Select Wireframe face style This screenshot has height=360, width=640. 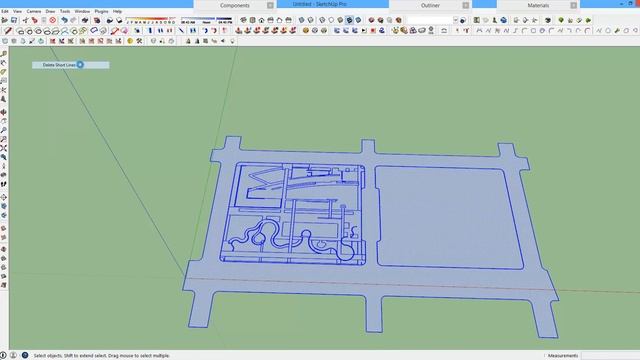(x=322, y=20)
